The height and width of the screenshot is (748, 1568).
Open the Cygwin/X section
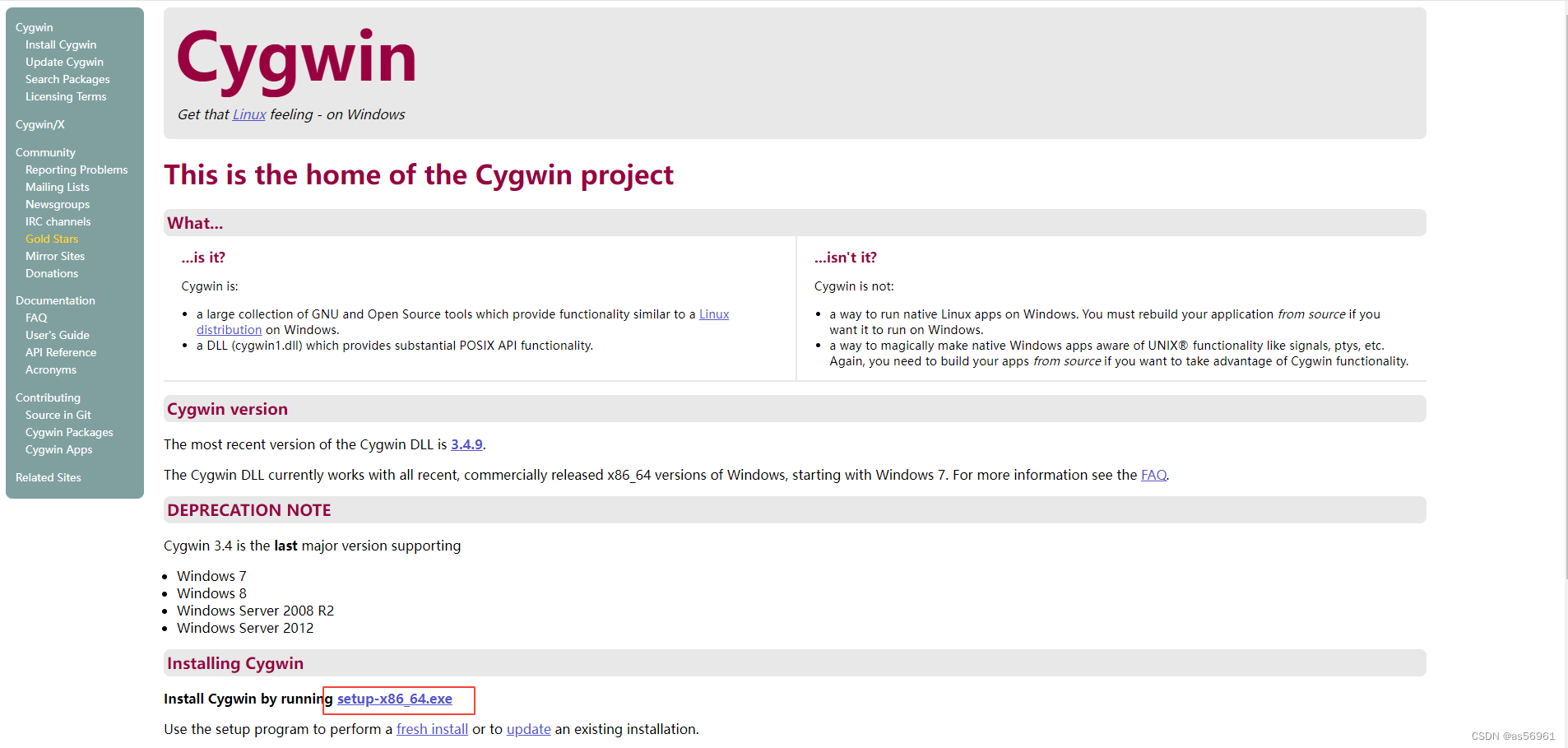pyautogui.click(x=39, y=124)
